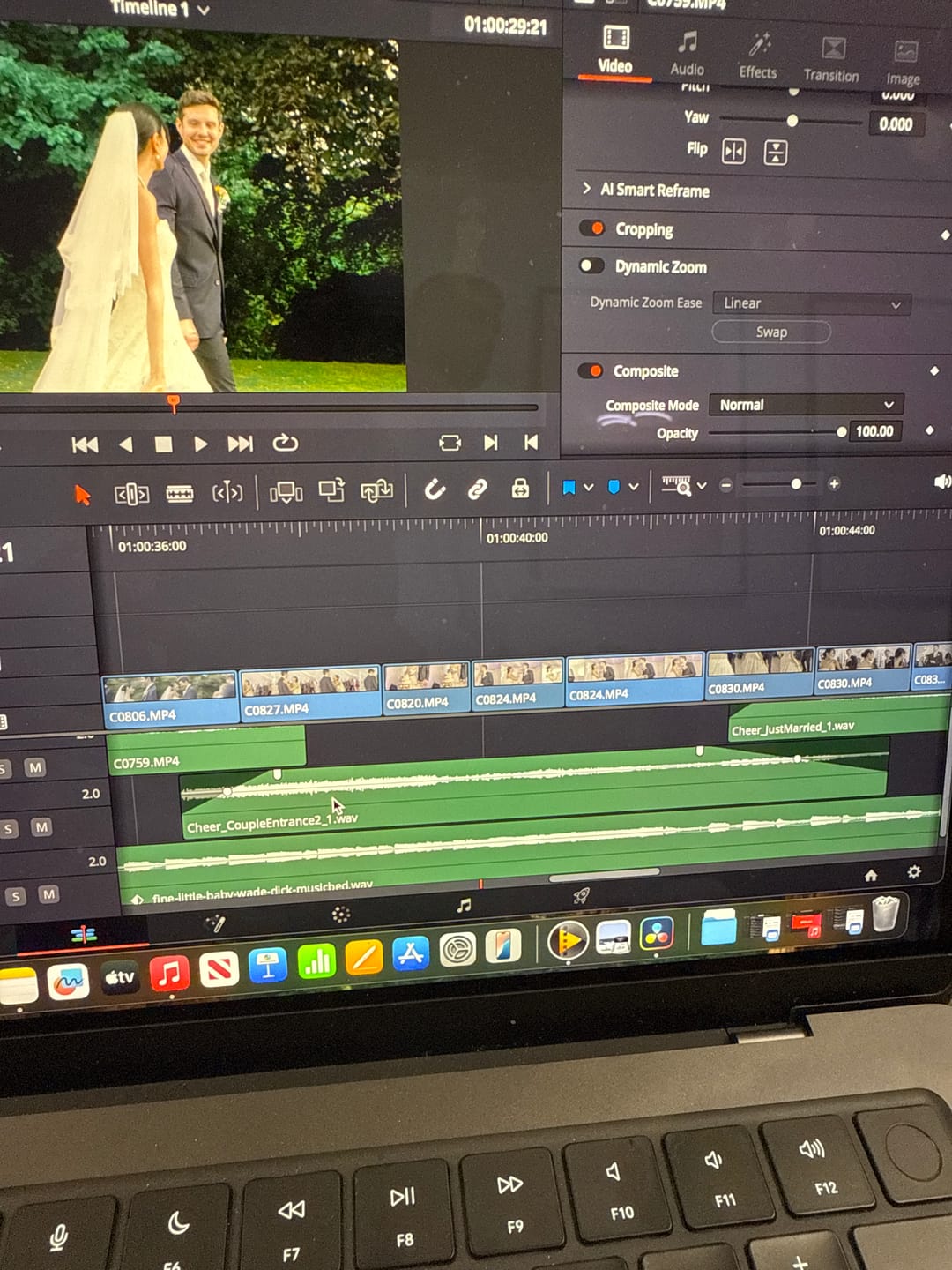The width and height of the screenshot is (952, 1270).
Task: Click the DaVinci Resolve Dock icon
Action: point(658,935)
